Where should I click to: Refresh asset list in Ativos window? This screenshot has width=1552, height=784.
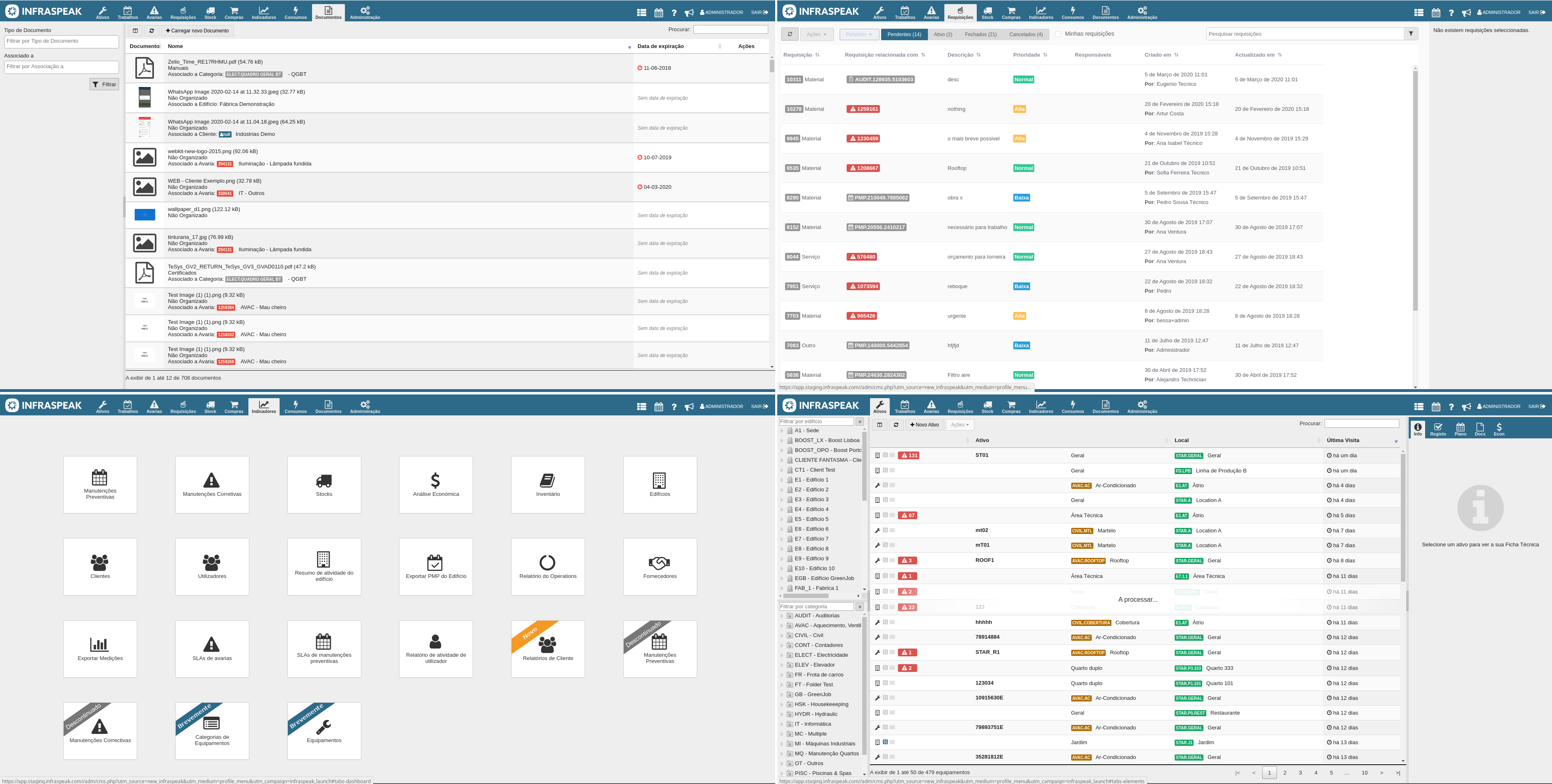pos(896,425)
